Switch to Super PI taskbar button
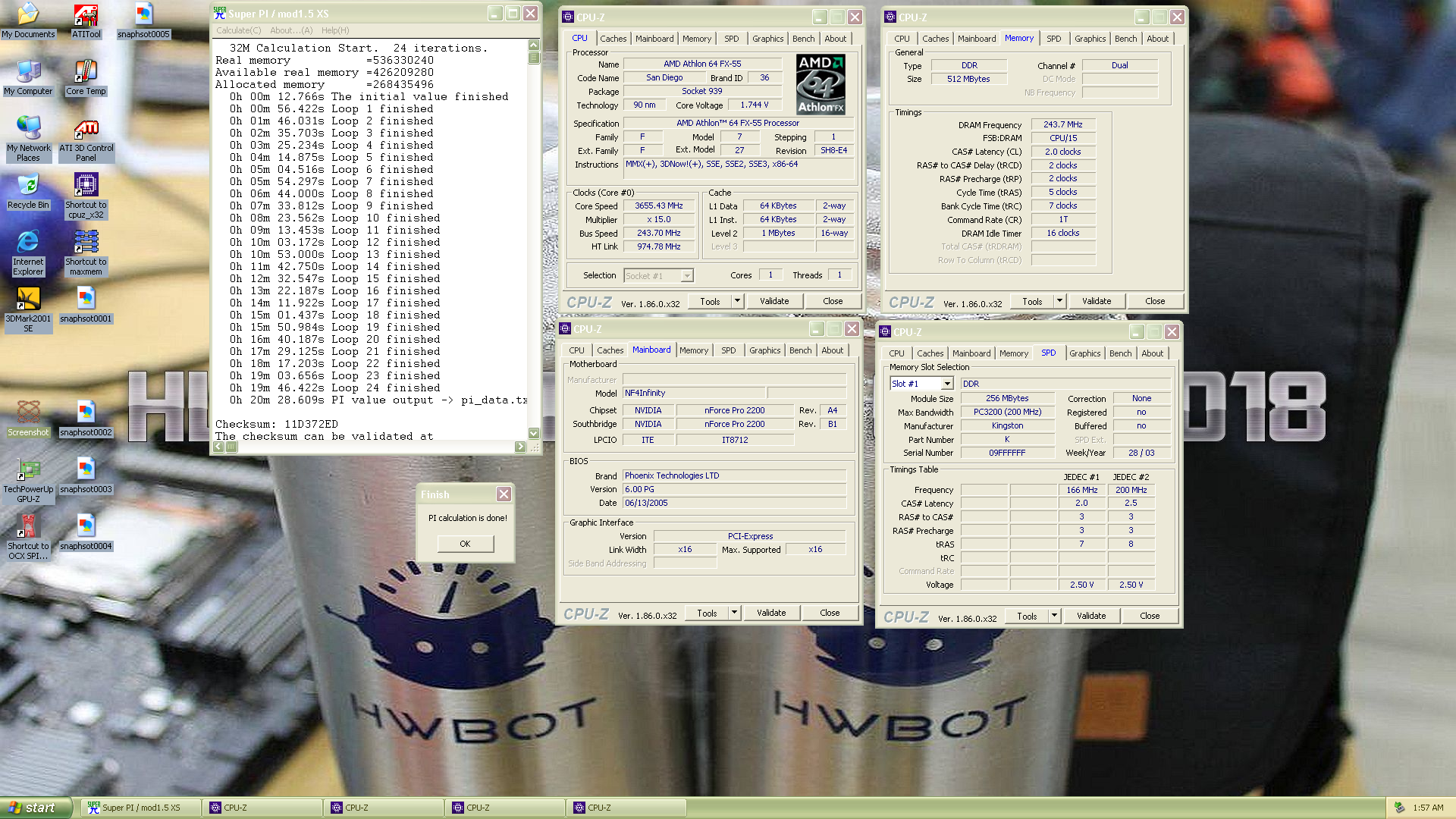The height and width of the screenshot is (819, 1456). [141, 808]
